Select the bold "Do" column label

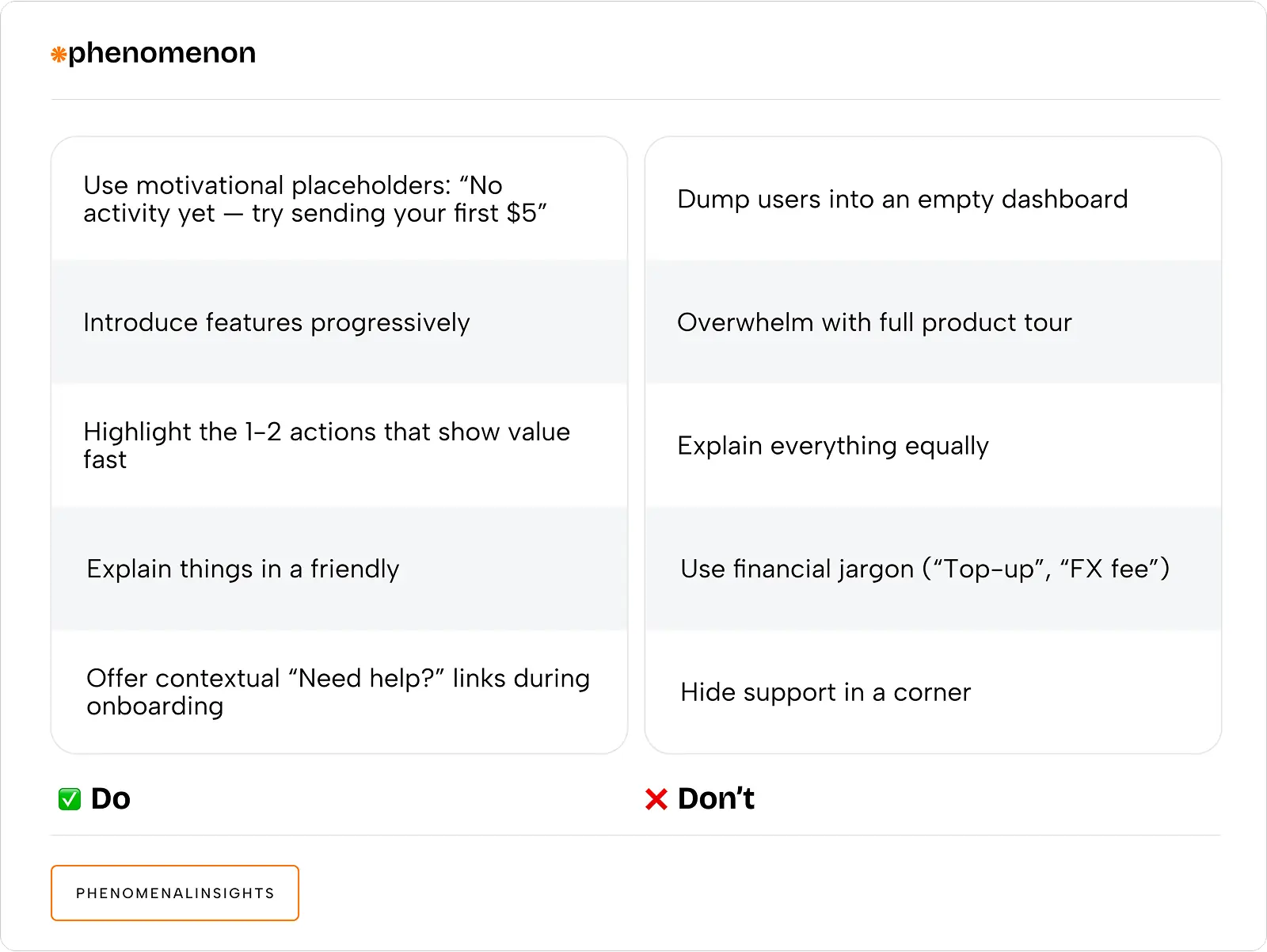[111, 798]
